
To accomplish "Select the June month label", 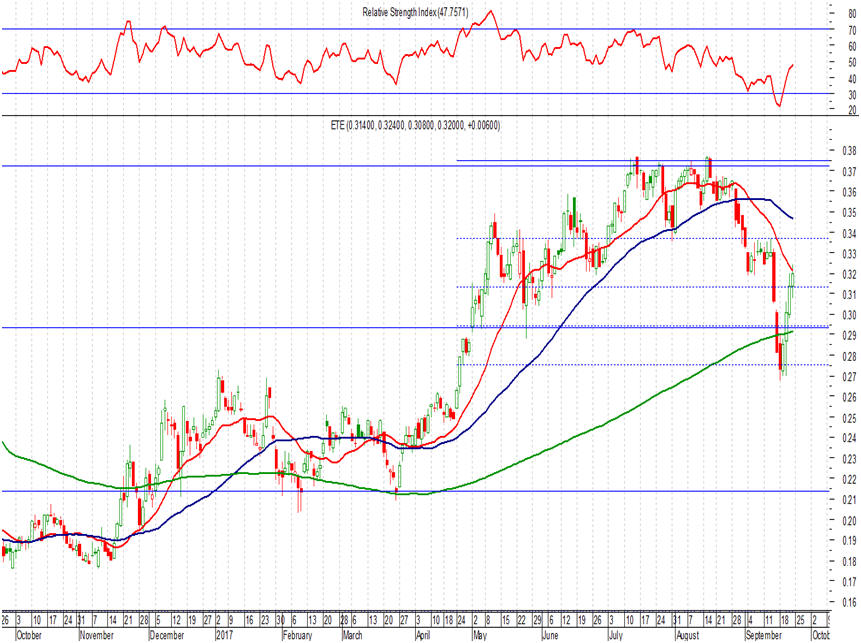I will [550, 635].
